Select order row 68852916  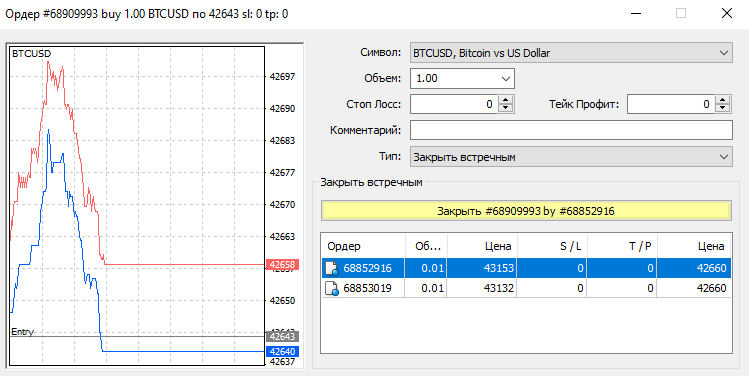pyautogui.click(x=526, y=269)
